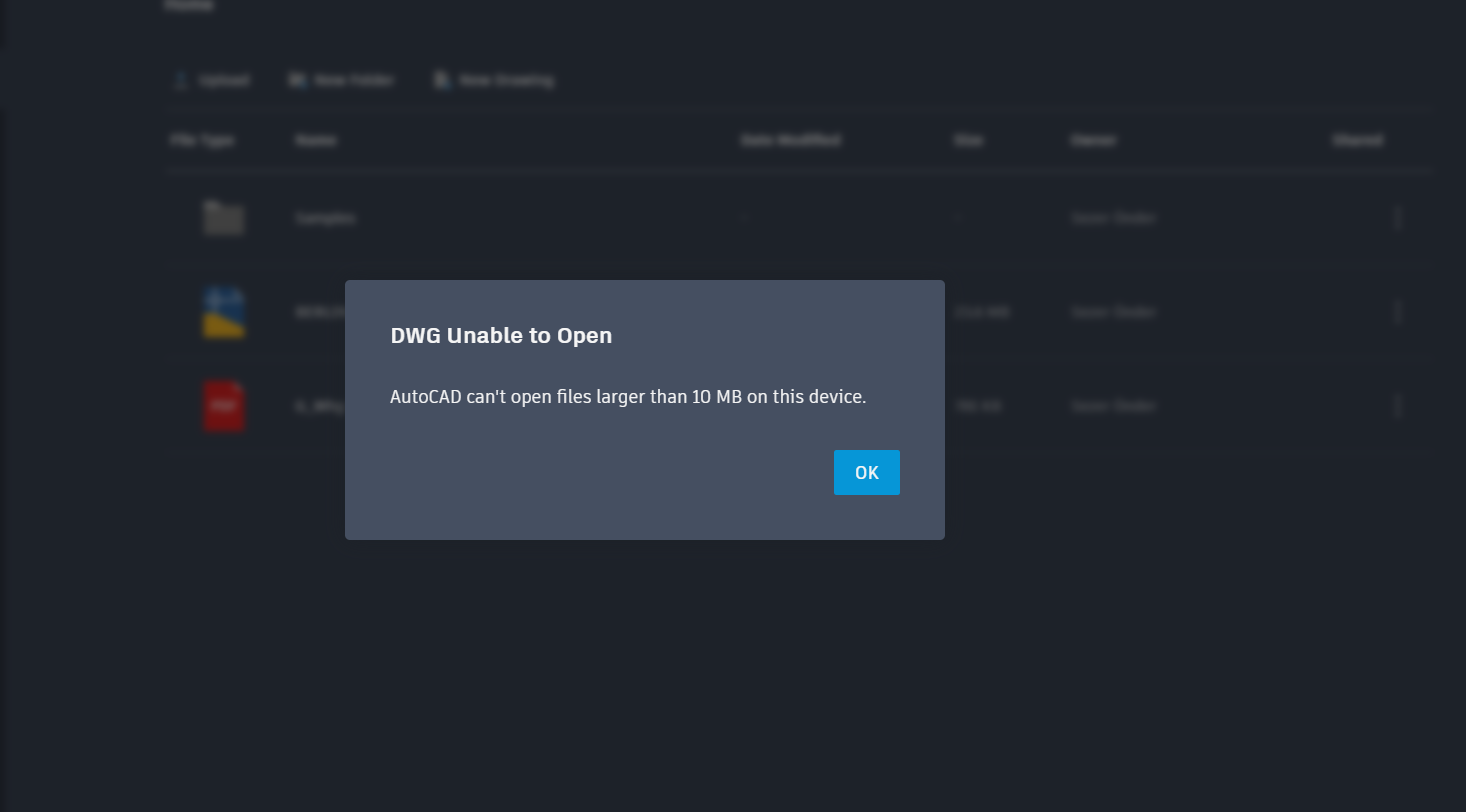Click the New Drawing button in the toolbar
Viewport: 1466px width, 812px height.
494,80
